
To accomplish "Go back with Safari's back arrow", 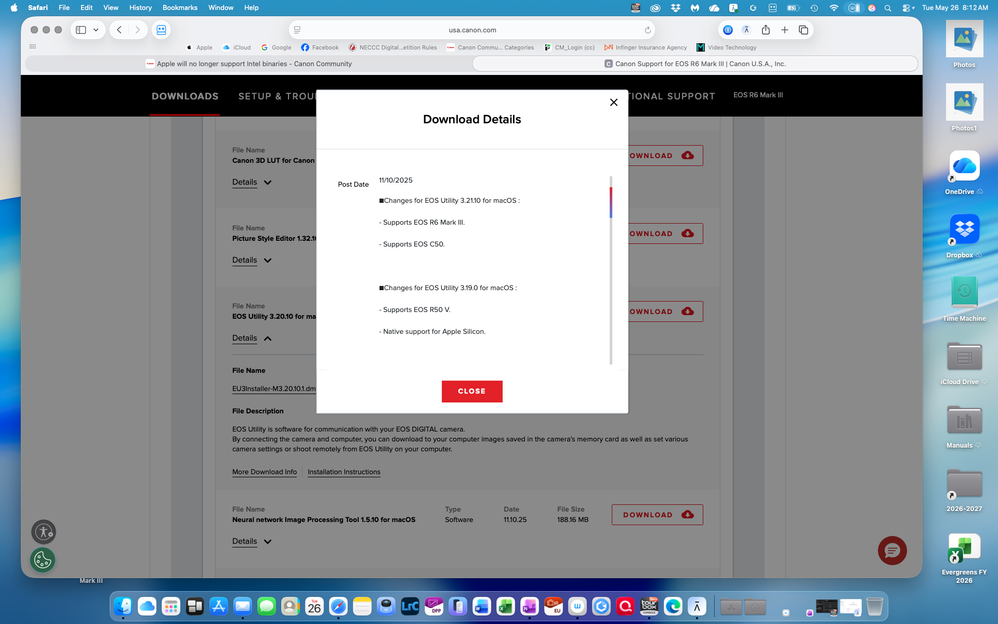I will point(119,30).
